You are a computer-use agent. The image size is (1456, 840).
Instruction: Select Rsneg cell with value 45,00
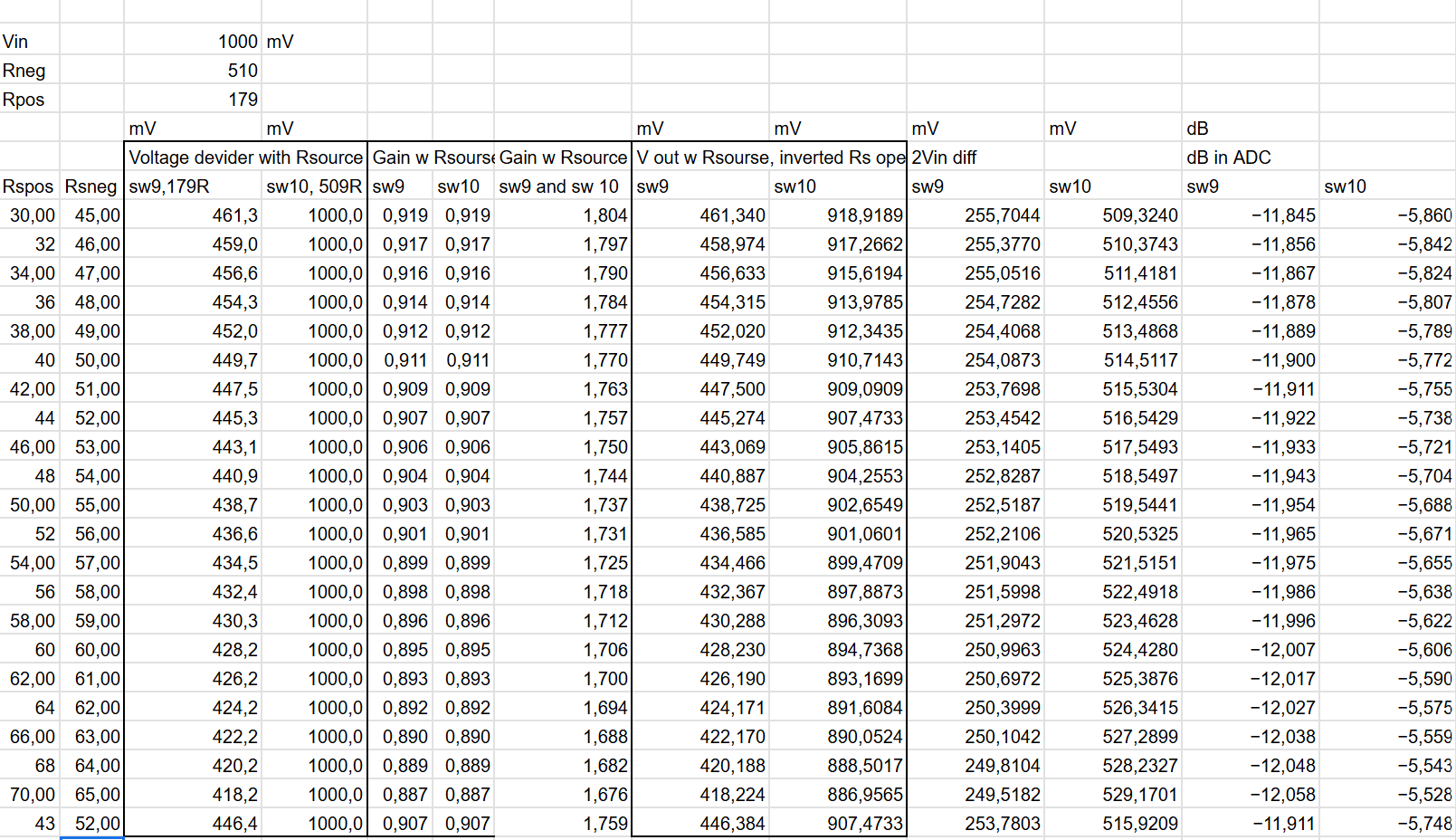tap(91, 215)
